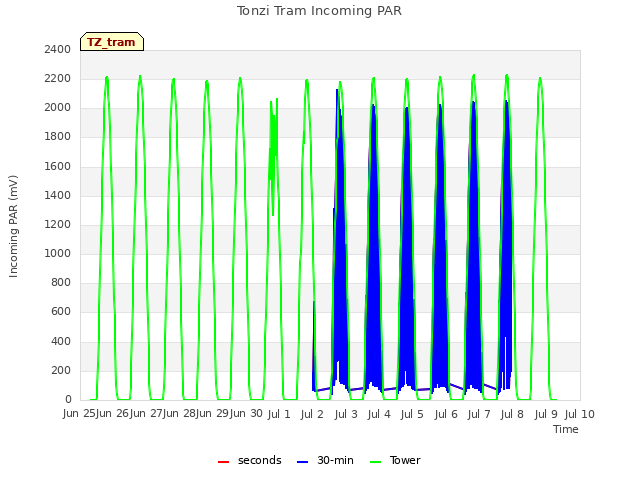Click the x-axis label Time
This screenshot has width=640, height=480.
[565, 429]
